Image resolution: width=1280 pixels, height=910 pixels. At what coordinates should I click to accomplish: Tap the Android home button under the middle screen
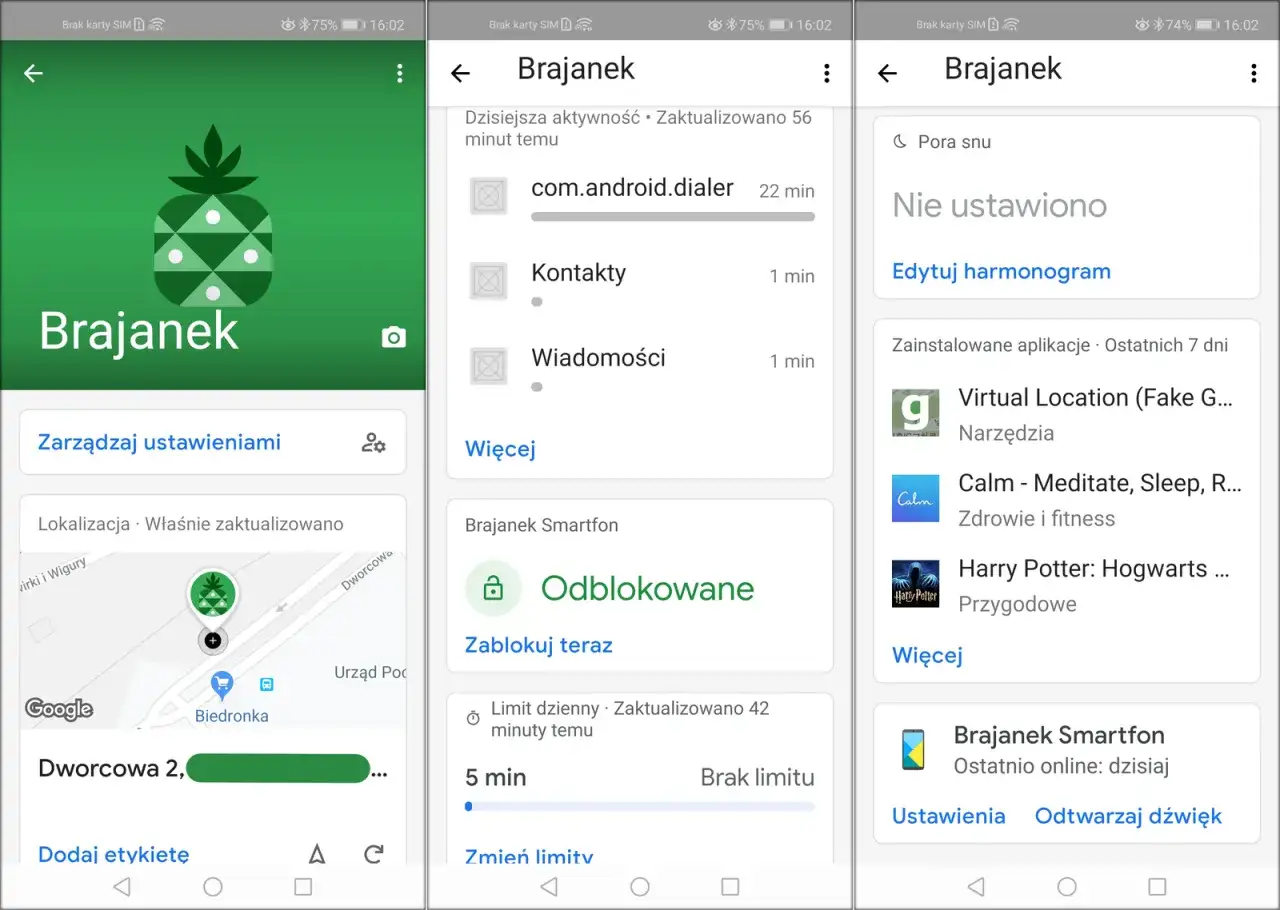tap(640, 886)
